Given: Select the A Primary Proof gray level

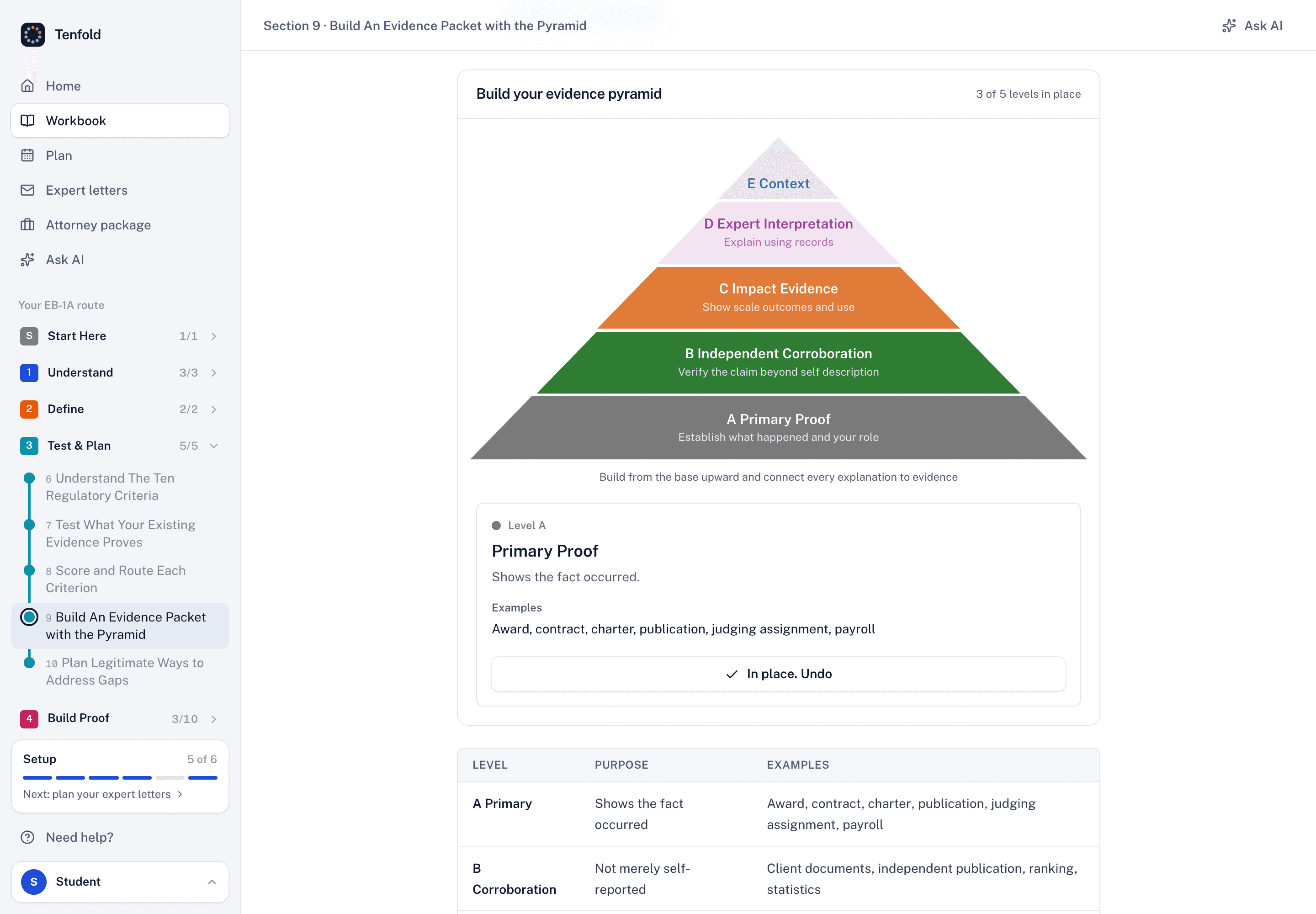Looking at the screenshot, I should click(x=778, y=428).
